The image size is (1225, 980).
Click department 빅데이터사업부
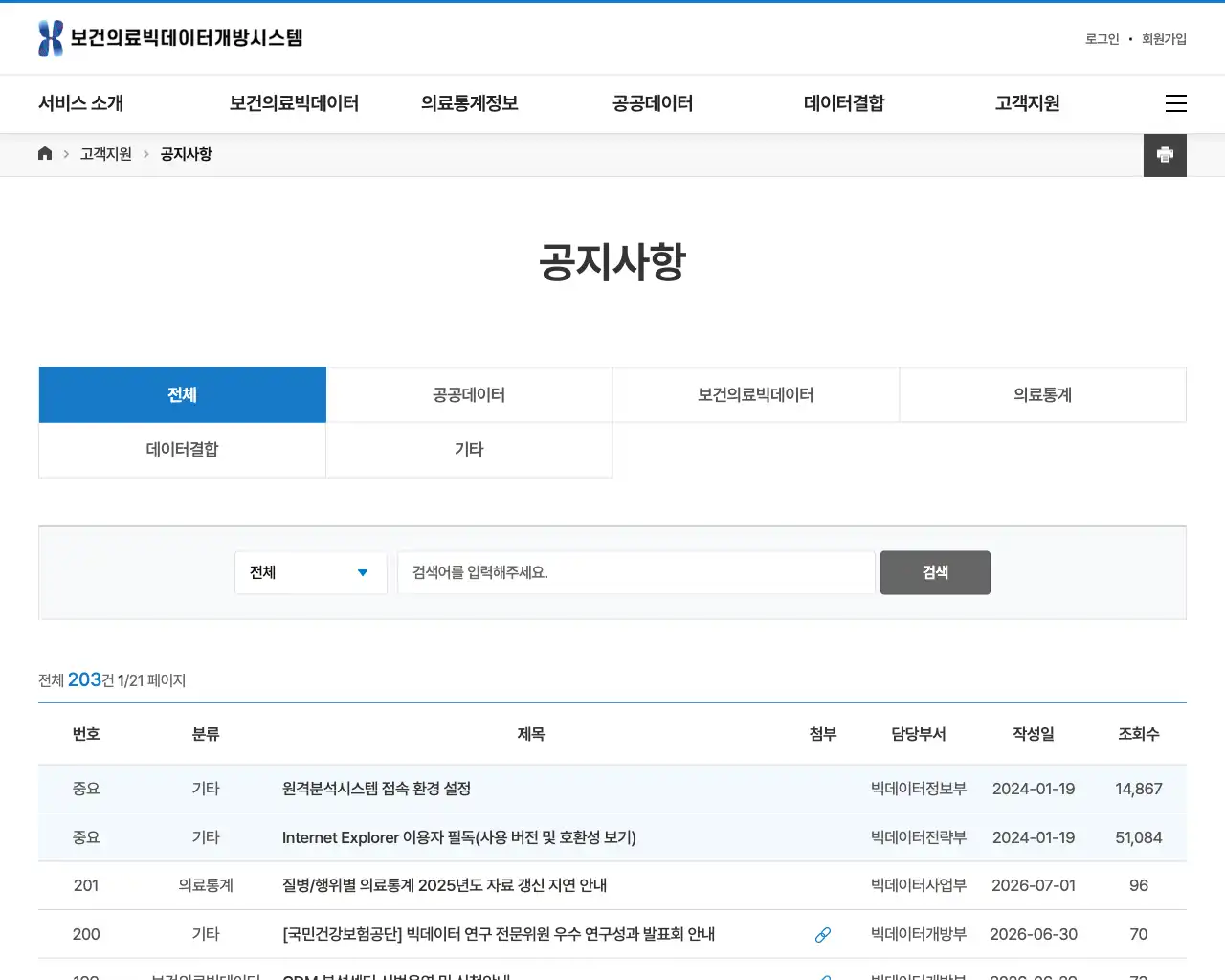tap(919, 885)
